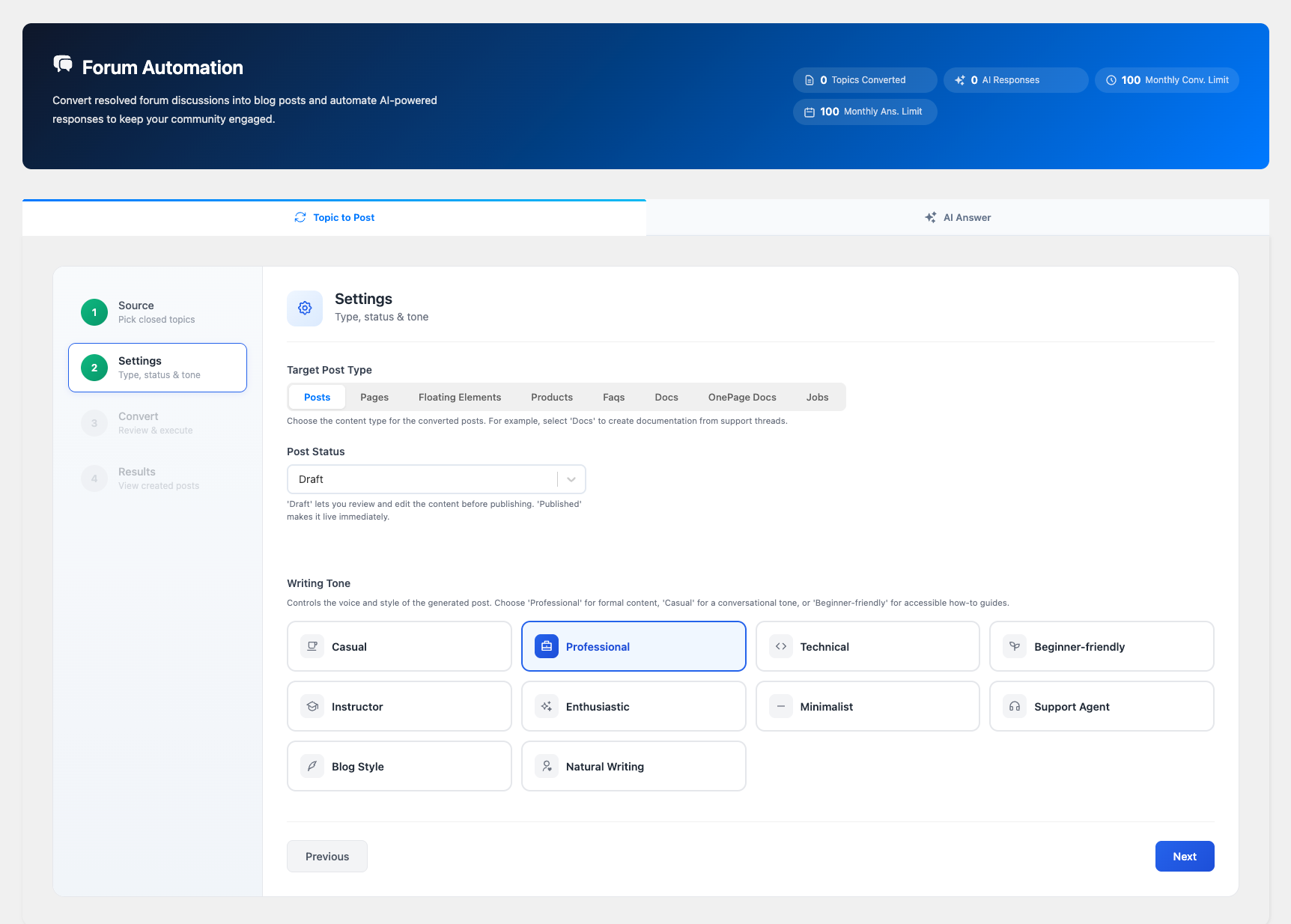Open the Post Status Draft dropdown
This screenshot has width=1291, height=924.
(436, 479)
